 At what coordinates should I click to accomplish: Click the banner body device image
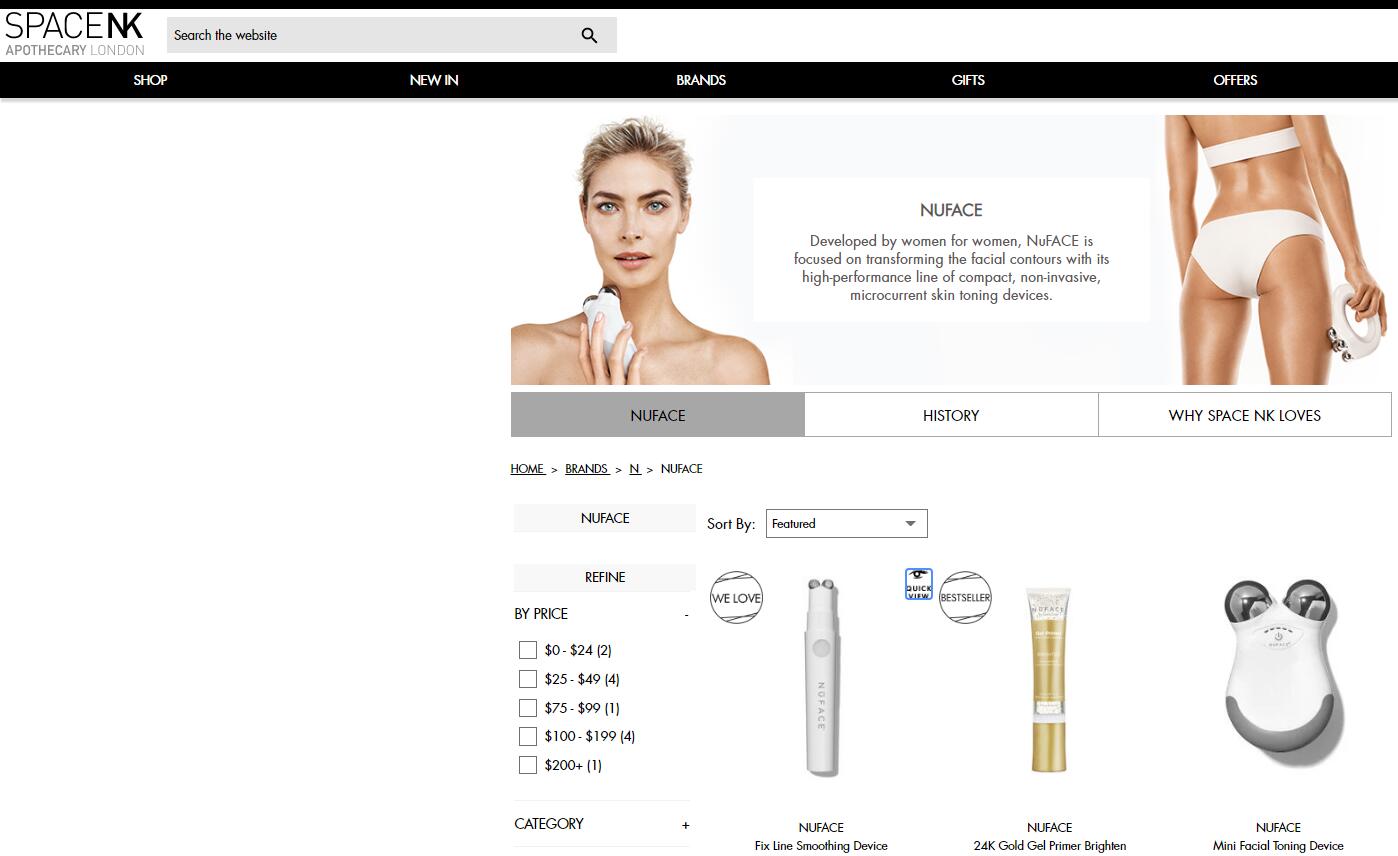tap(1277, 250)
